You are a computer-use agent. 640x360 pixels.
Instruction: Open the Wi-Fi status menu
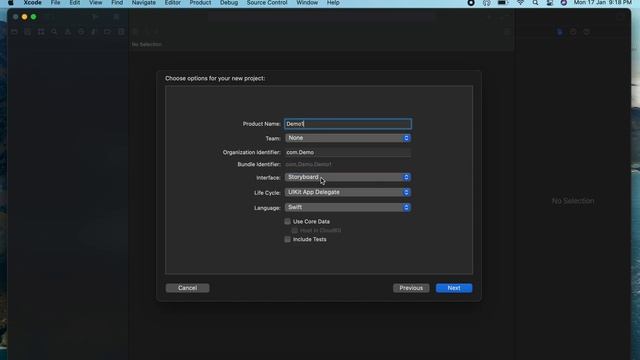520,3
